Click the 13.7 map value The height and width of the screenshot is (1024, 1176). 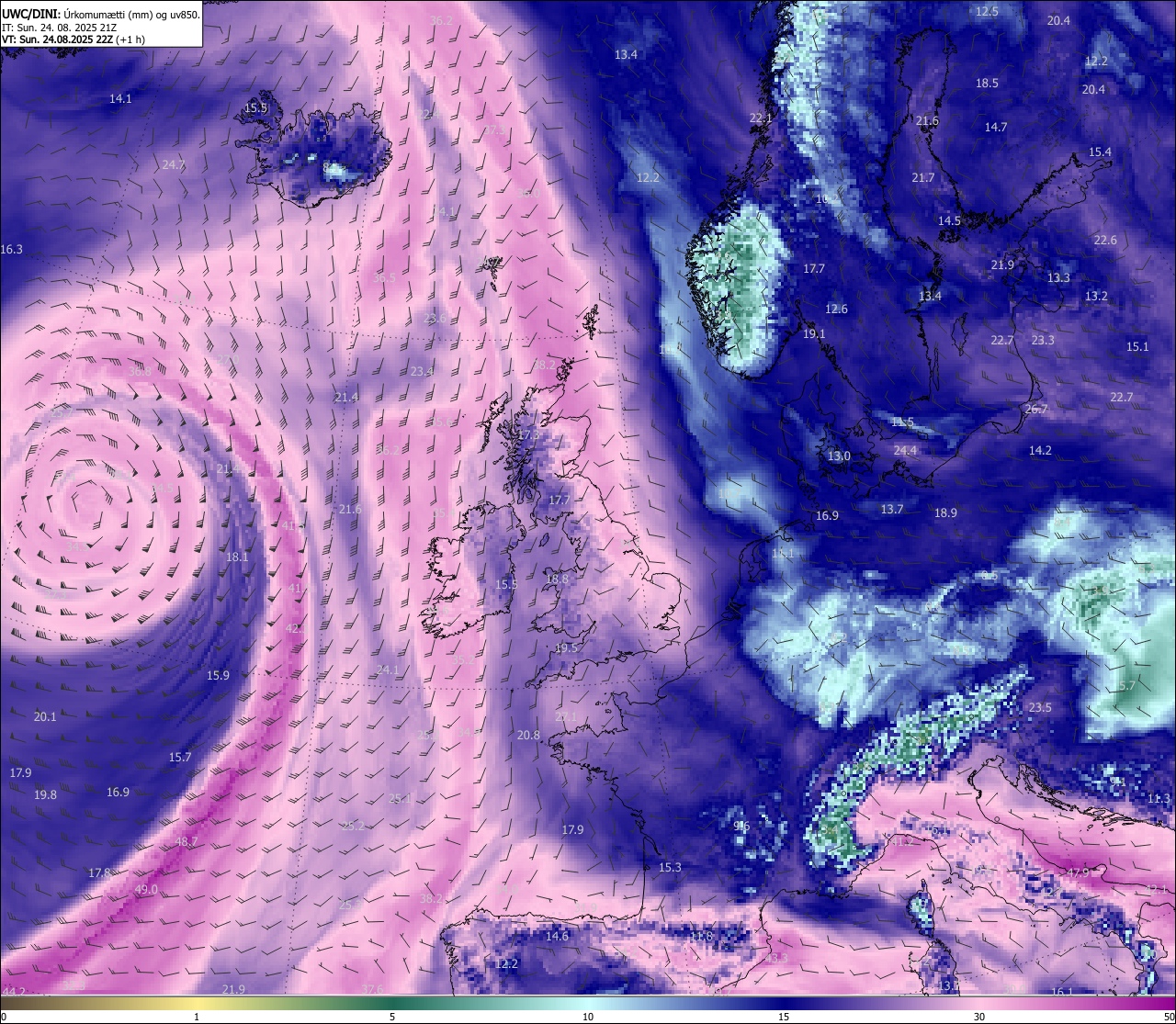(892, 509)
